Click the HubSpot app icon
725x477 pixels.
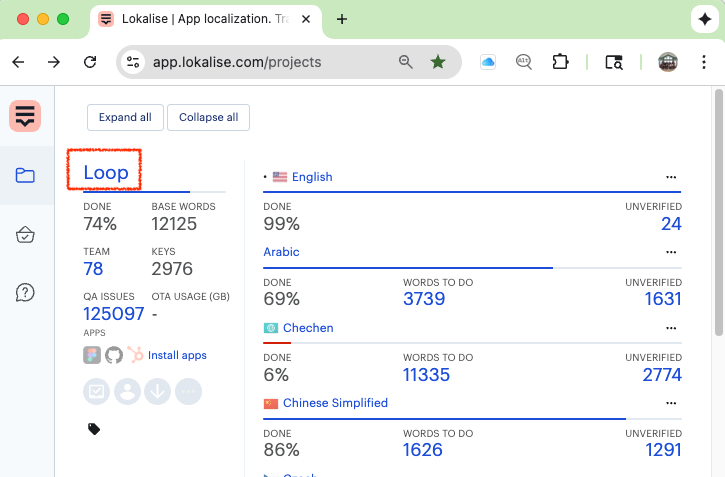[x=135, y=355]
